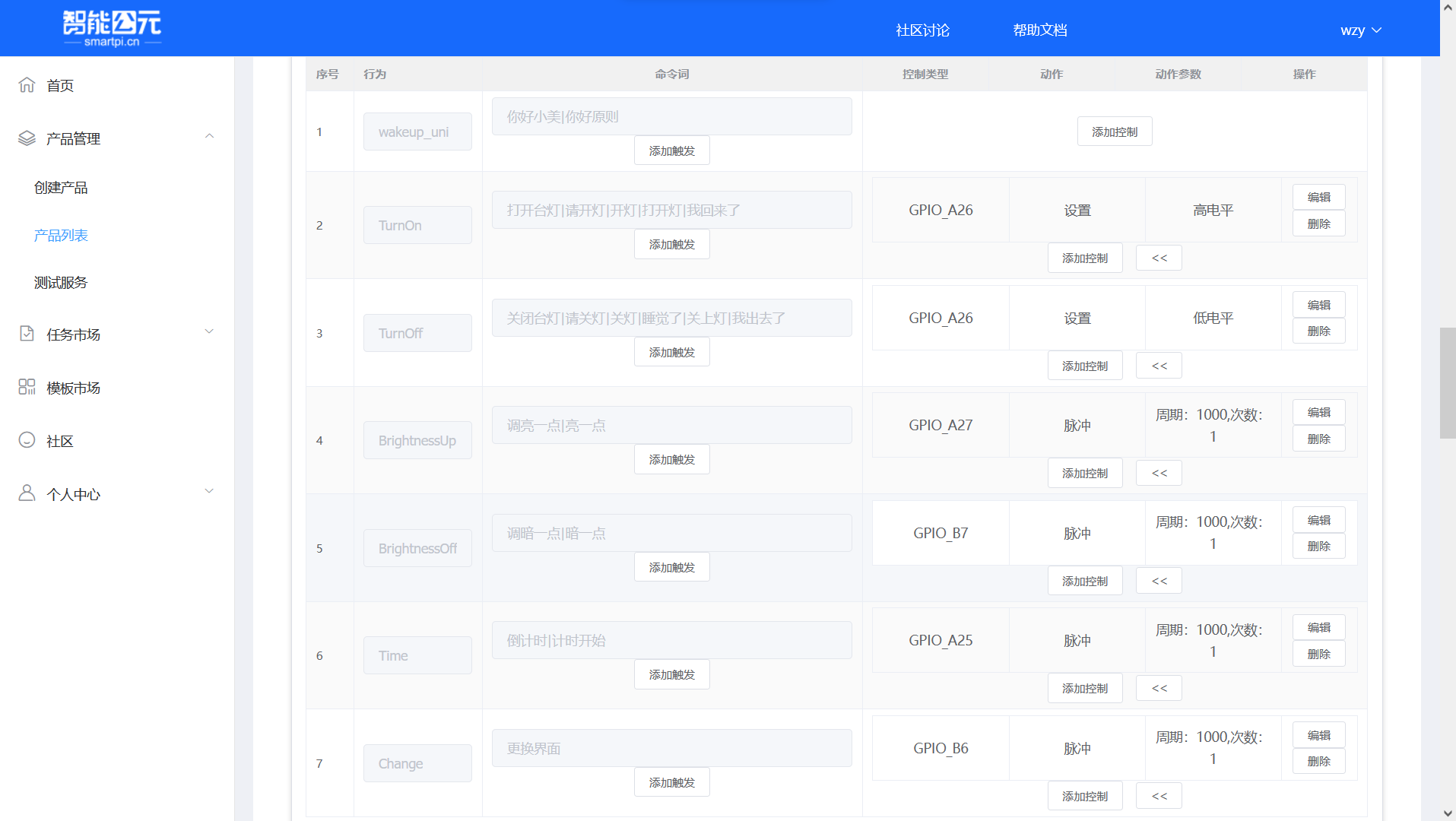Click 删除 for the GPIO_B6 control
This screenshot has height=821, width=1456.
1319,761
